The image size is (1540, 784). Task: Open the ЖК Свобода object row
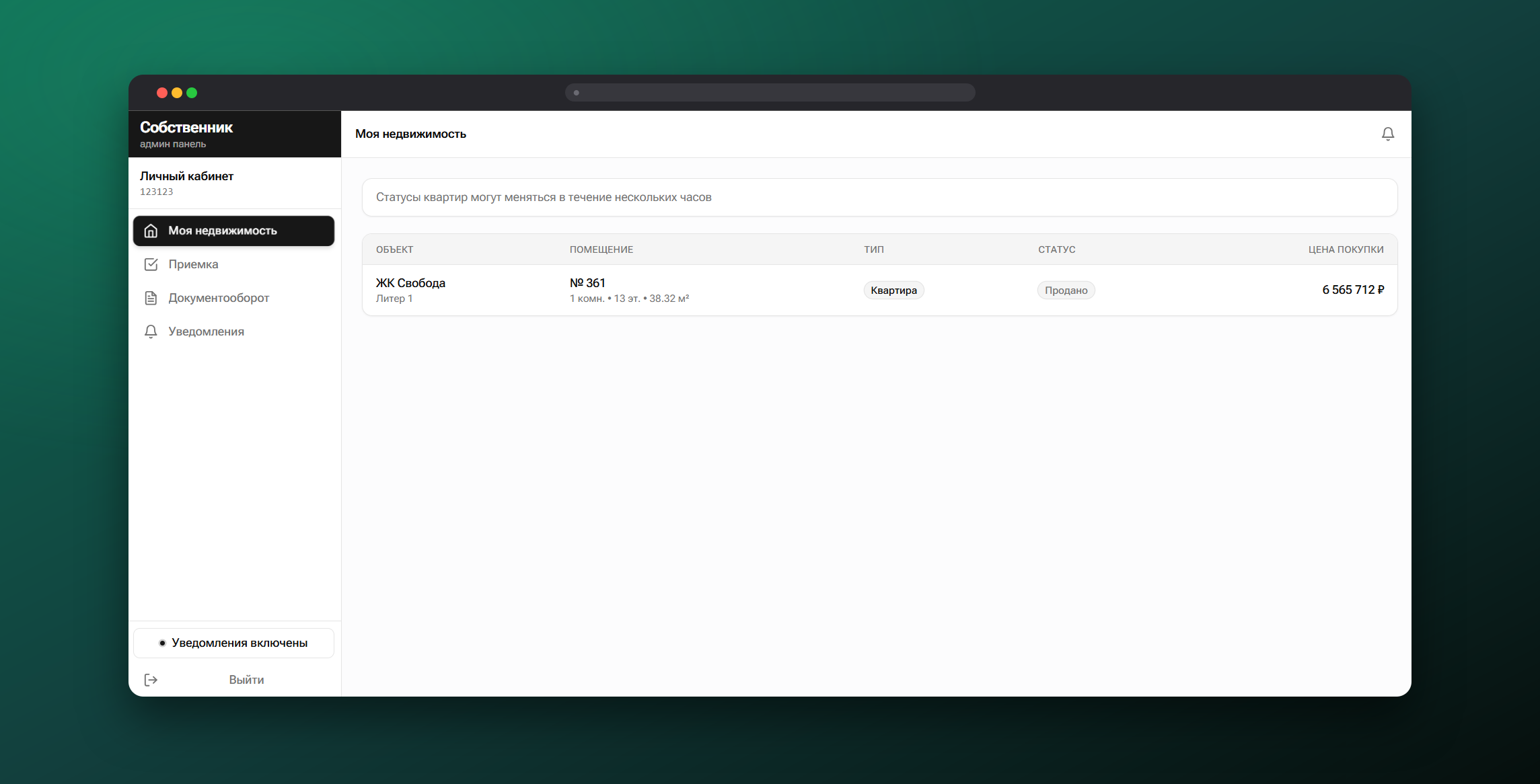(879, 290)
